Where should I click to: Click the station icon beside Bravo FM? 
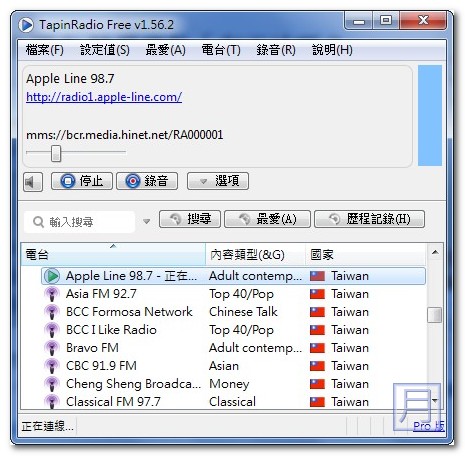[52, 348]
